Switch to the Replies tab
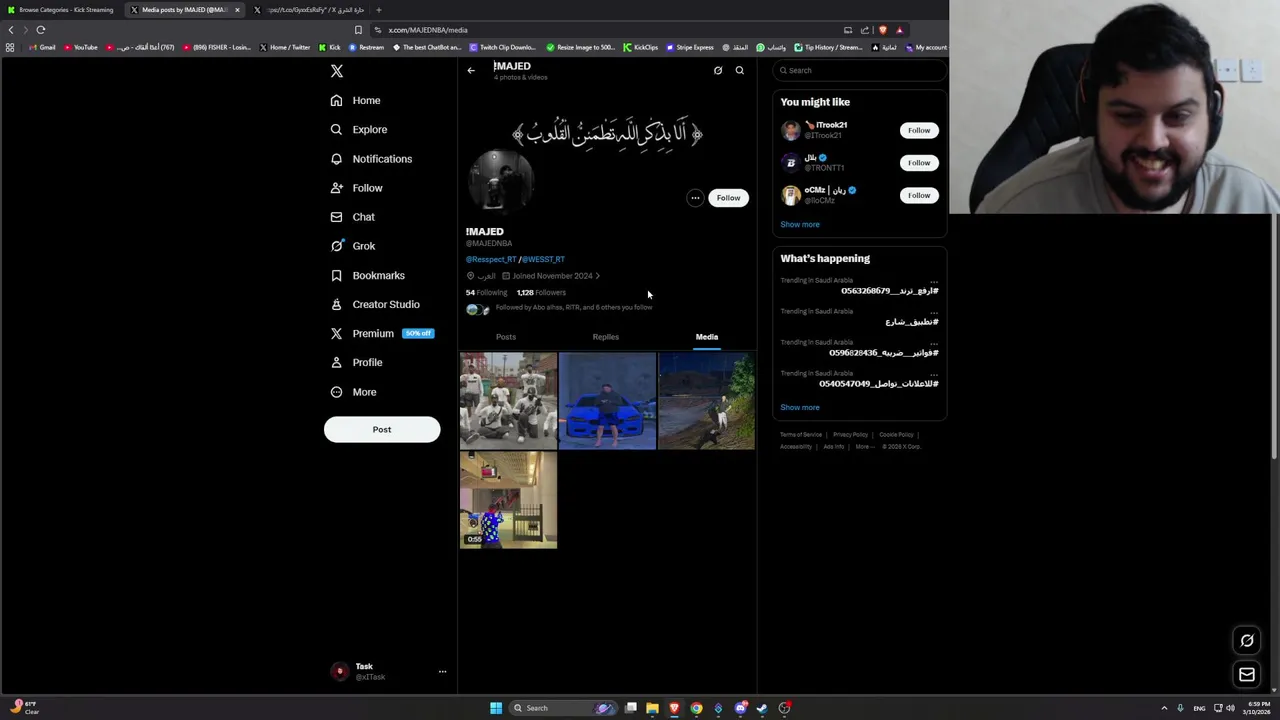Viewport: 1280px width, 720px height. tap(605, 337)
